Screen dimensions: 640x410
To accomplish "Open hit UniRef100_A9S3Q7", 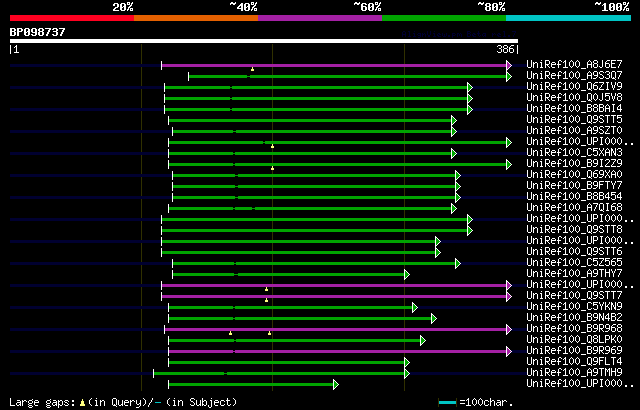I will [574, 75].
